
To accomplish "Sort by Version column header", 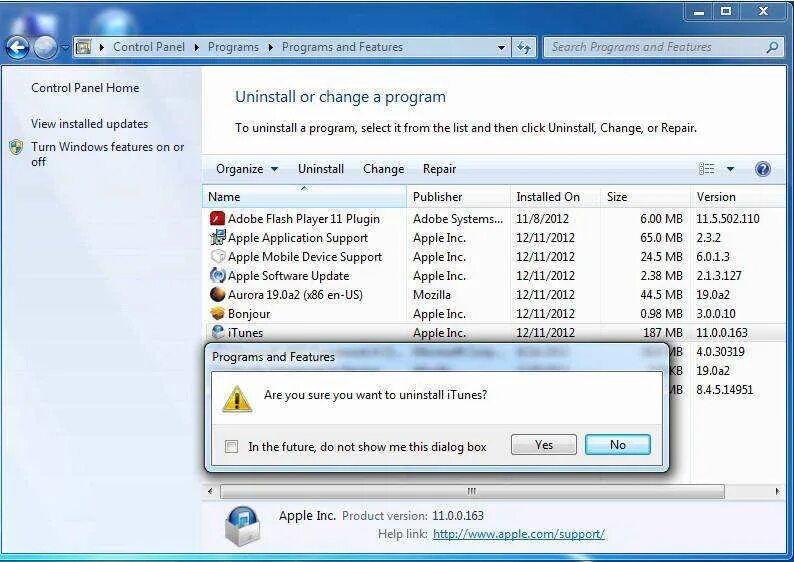I will [x=739, y=196].
